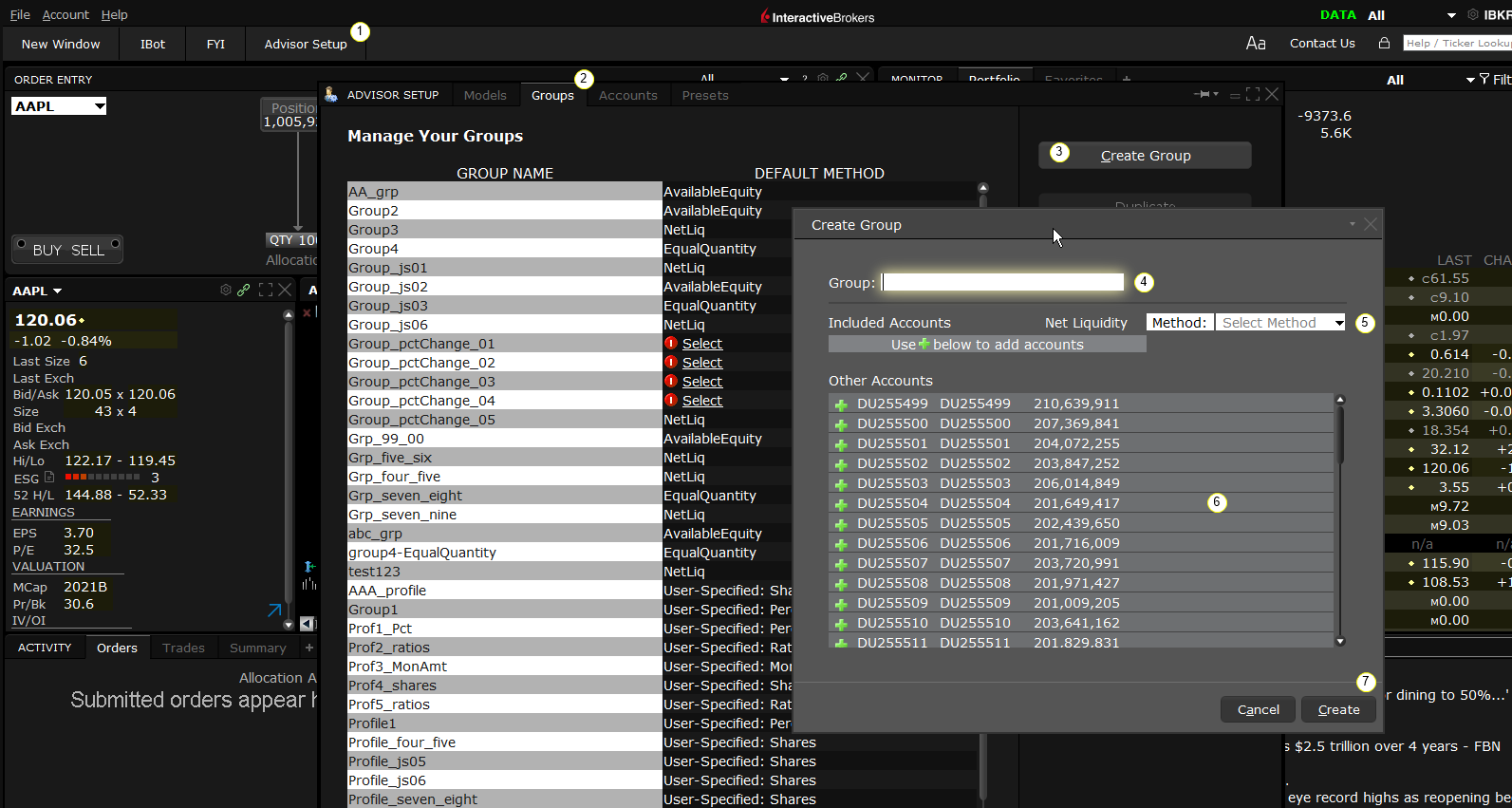Switch to the Models tab
Viewport: 1512px width, 808px height.
coord(485,95)
